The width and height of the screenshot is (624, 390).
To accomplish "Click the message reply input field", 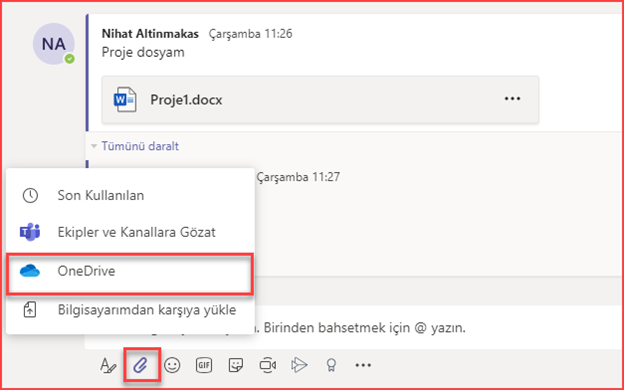I will point(354,329).
